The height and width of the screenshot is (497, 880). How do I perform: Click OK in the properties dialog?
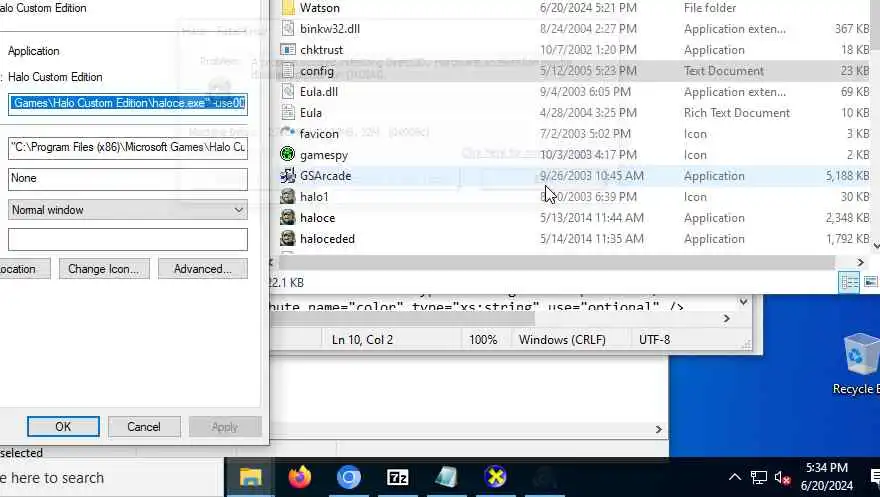click(63, 427)
